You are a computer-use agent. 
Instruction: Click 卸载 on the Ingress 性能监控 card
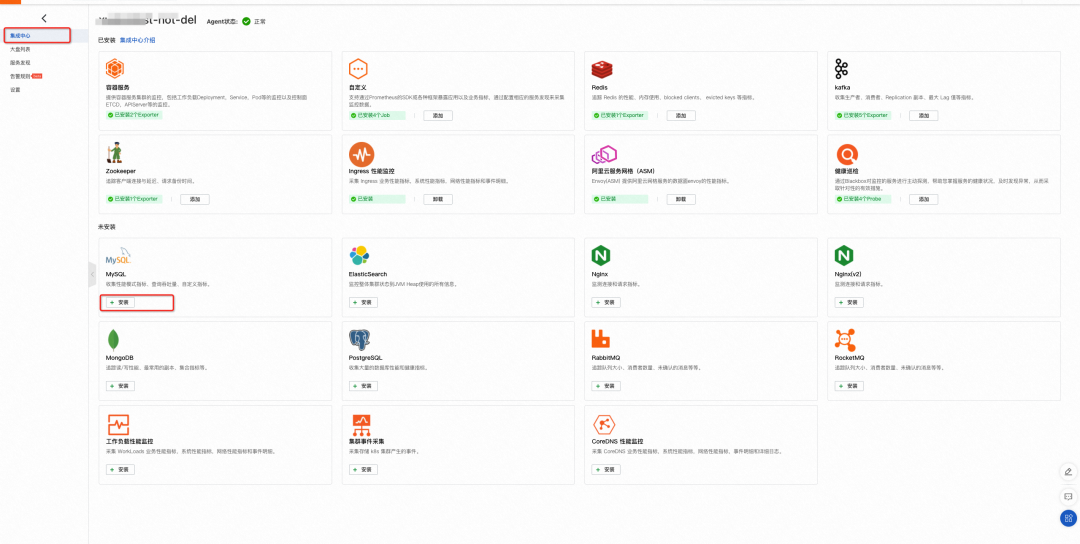[x=438, y=199]
